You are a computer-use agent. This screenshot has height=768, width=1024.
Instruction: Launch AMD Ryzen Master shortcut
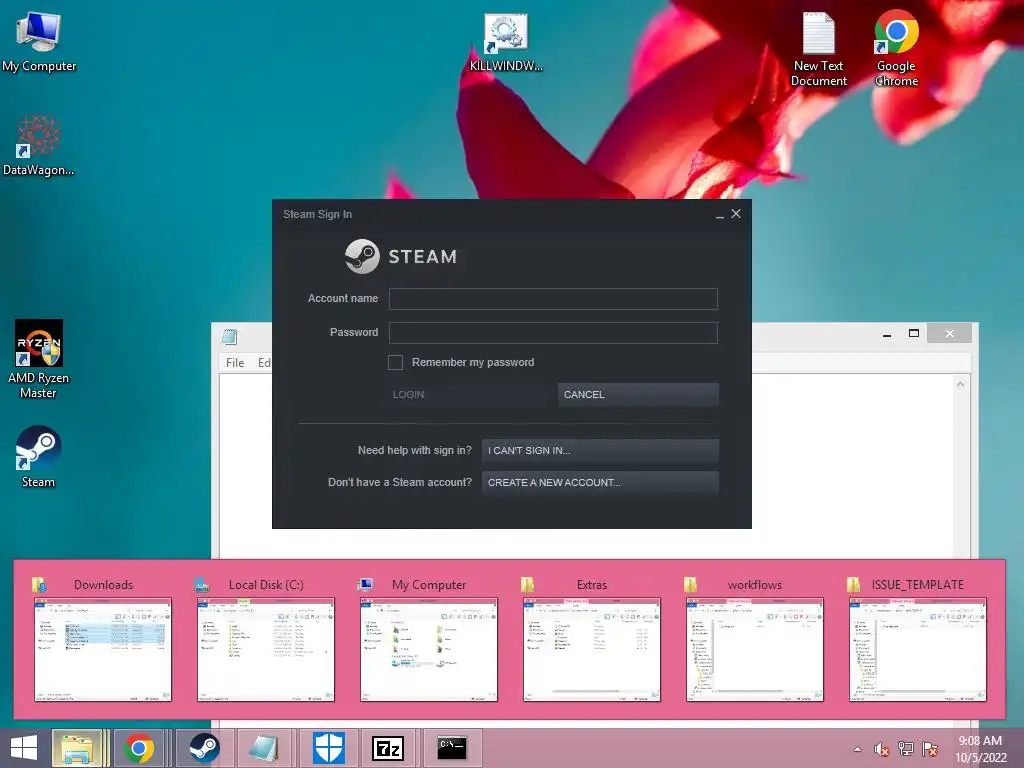tap(39, 359)
